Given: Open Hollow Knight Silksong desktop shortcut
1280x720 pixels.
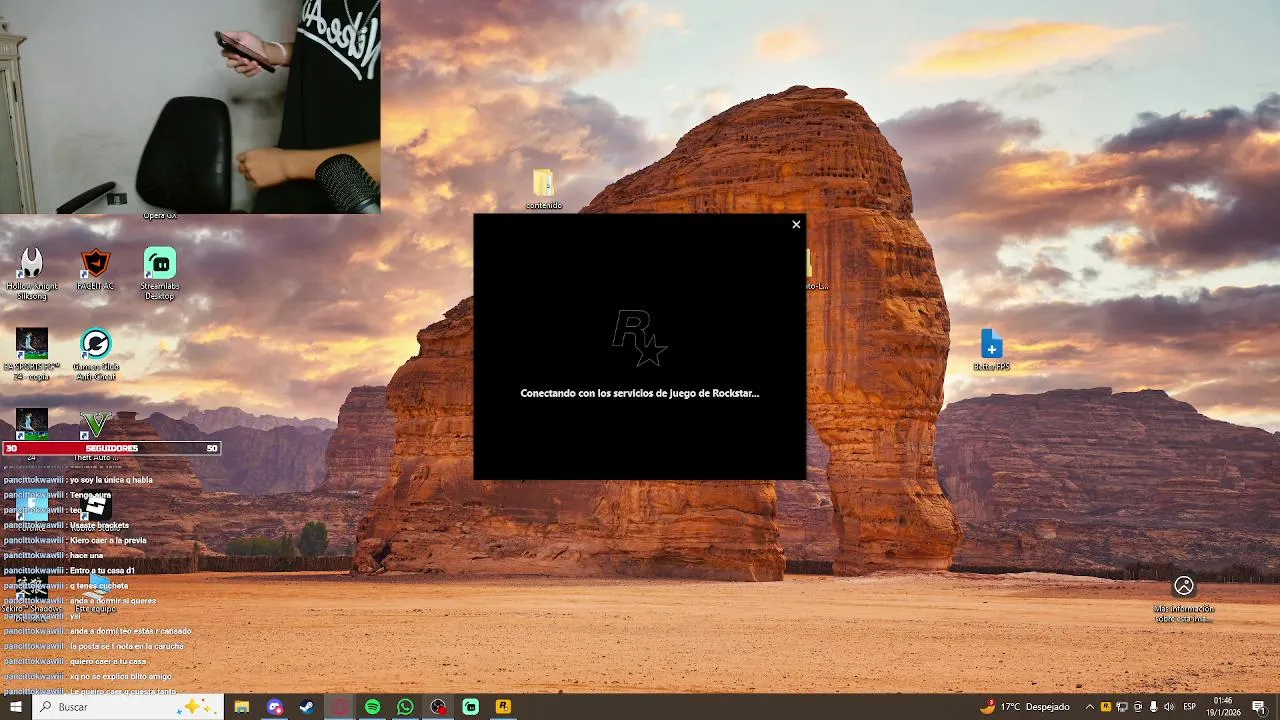Looking at the screenshot, I should [x=32, y=273].
